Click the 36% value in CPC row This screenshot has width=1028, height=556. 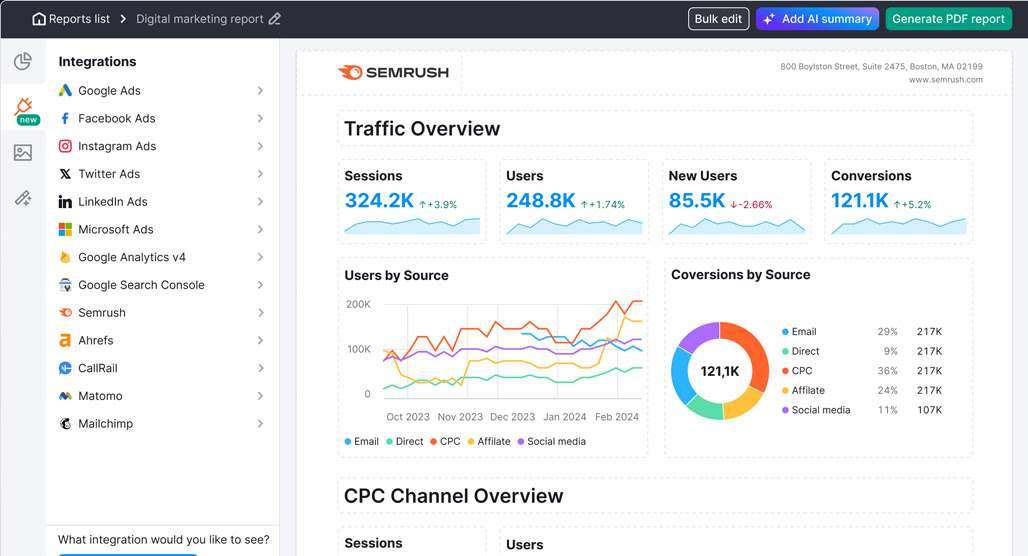888,371
